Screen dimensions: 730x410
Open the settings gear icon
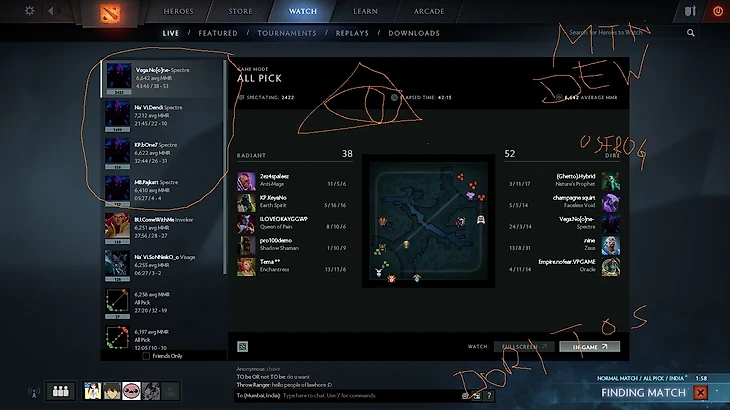(x=29, y=10)
